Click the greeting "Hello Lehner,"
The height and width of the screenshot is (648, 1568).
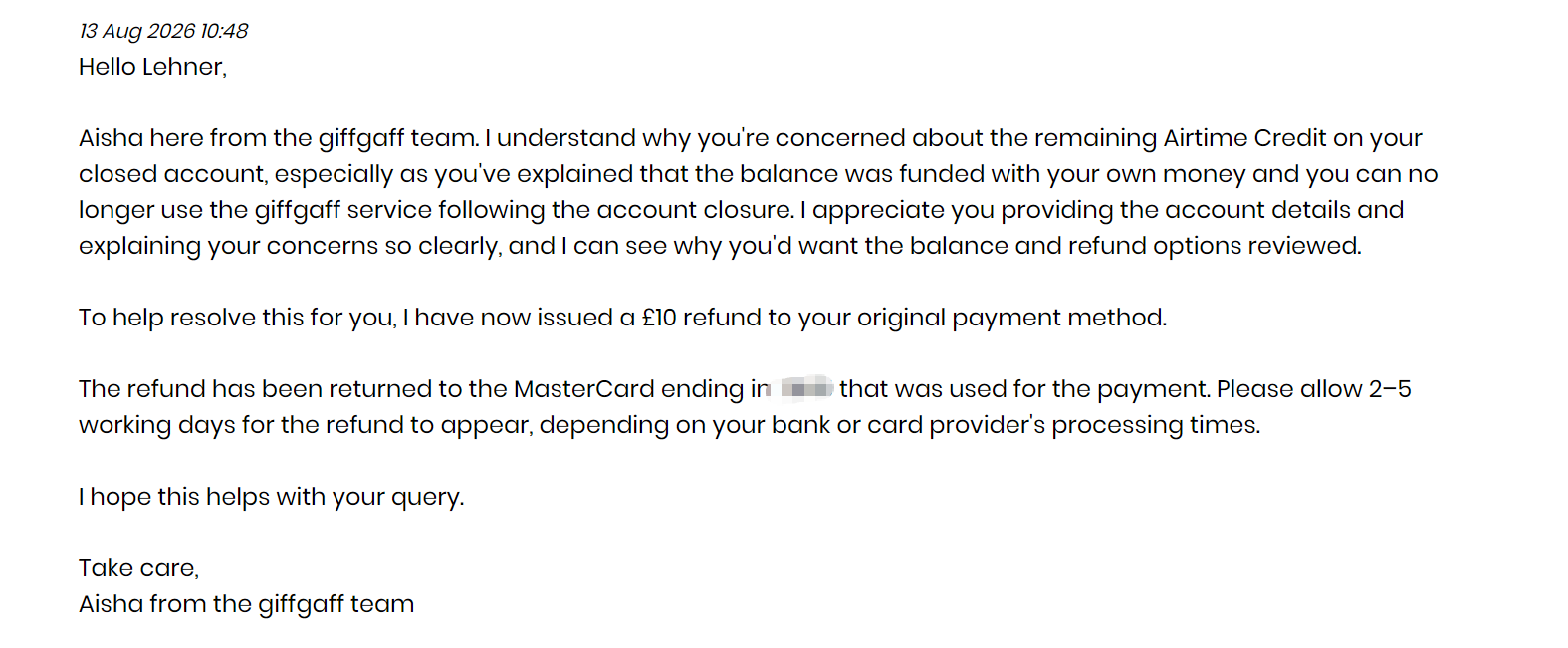tap(153, 67)
